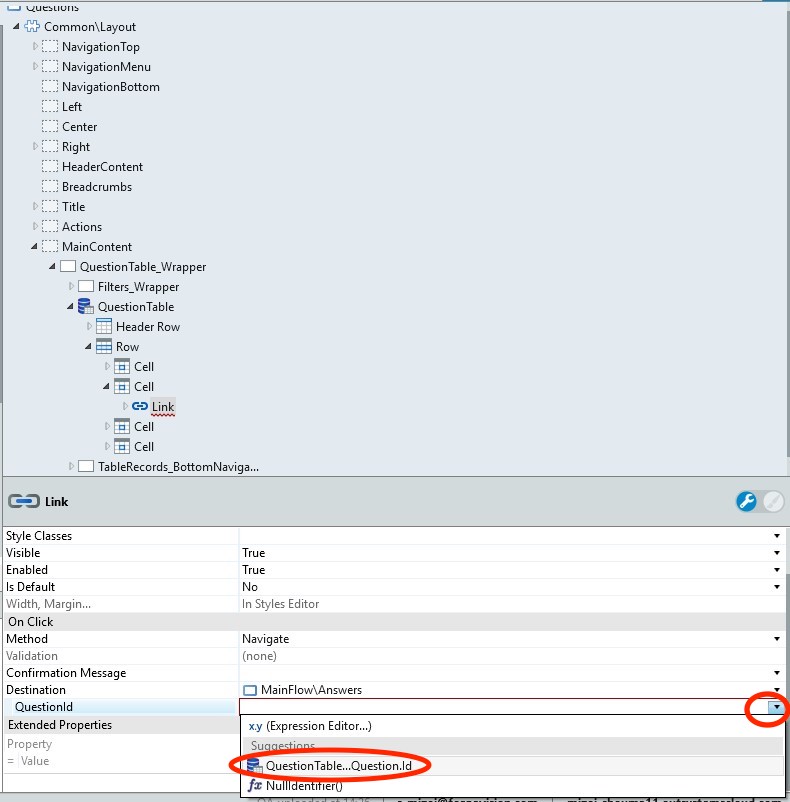Expand the NavigationMenu placeholder
This screenshot has height=802, width=790.
(x=35, y=66)
